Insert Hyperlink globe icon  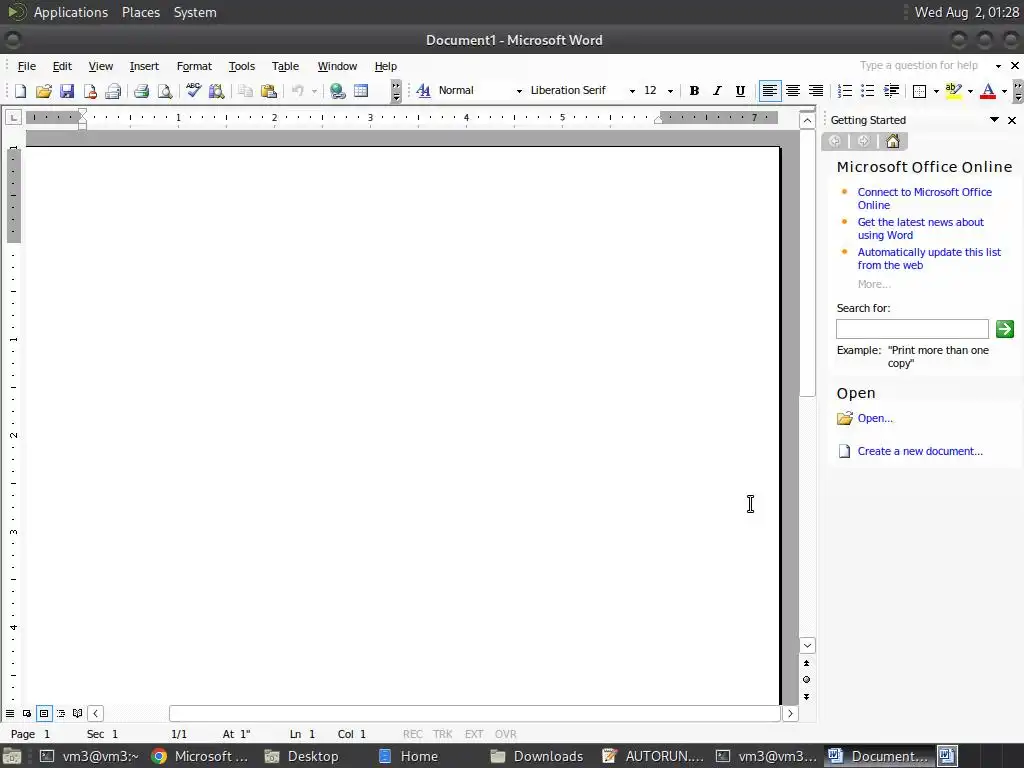(338, 91)
